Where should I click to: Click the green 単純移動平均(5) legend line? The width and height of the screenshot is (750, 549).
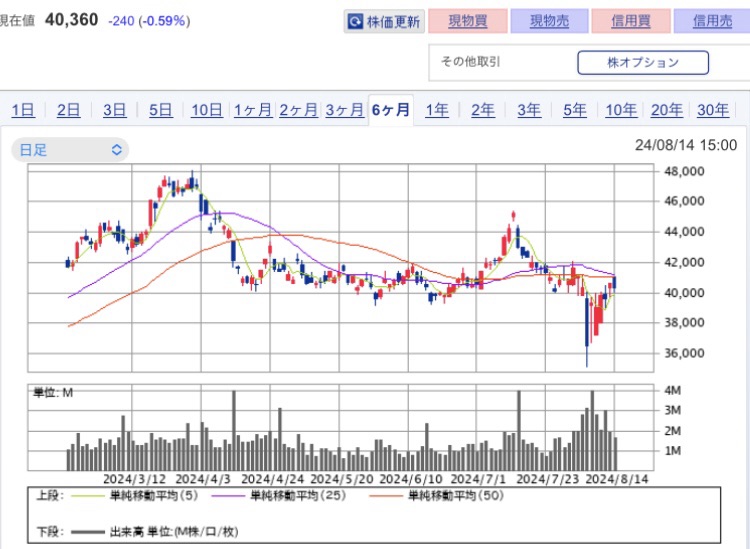[88, 496]
